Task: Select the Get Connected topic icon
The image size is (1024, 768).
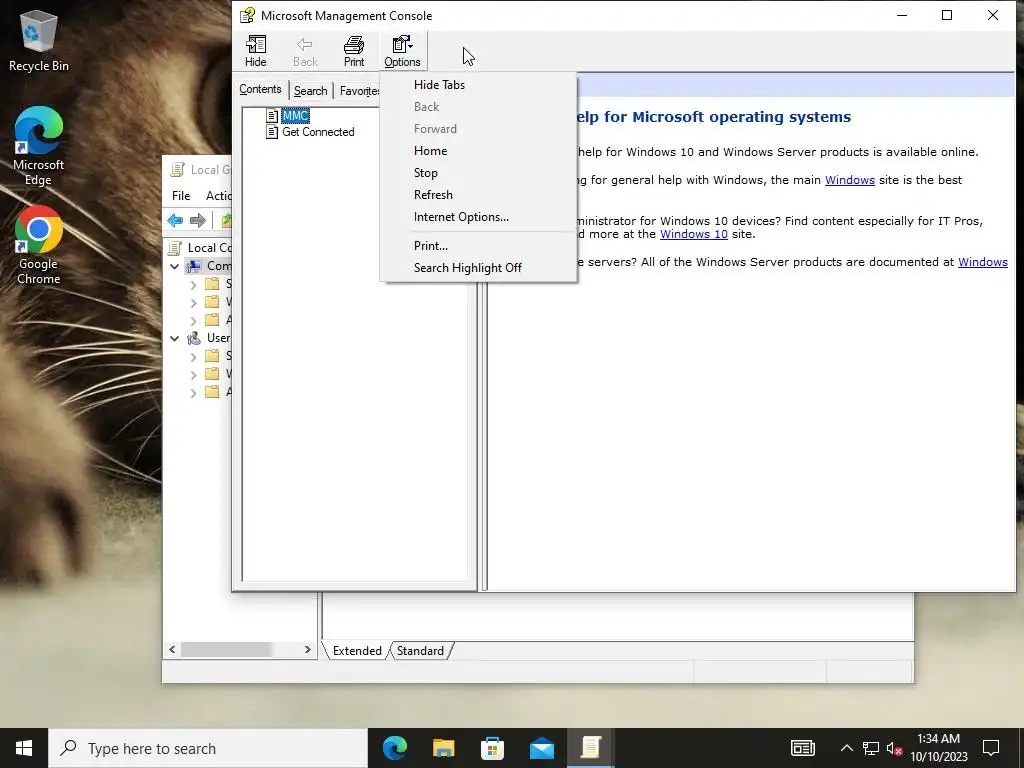Action: pos(272,132)
